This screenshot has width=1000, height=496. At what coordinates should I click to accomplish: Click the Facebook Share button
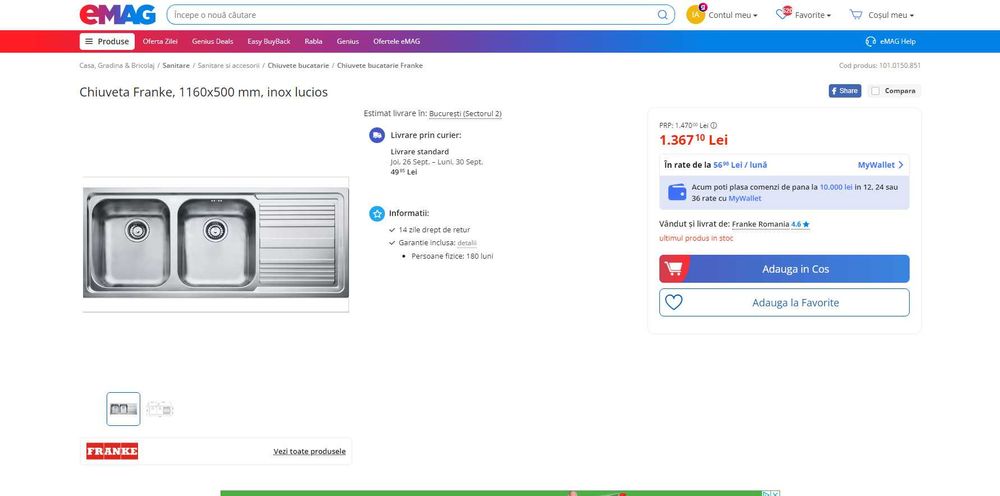click(845, 91)
